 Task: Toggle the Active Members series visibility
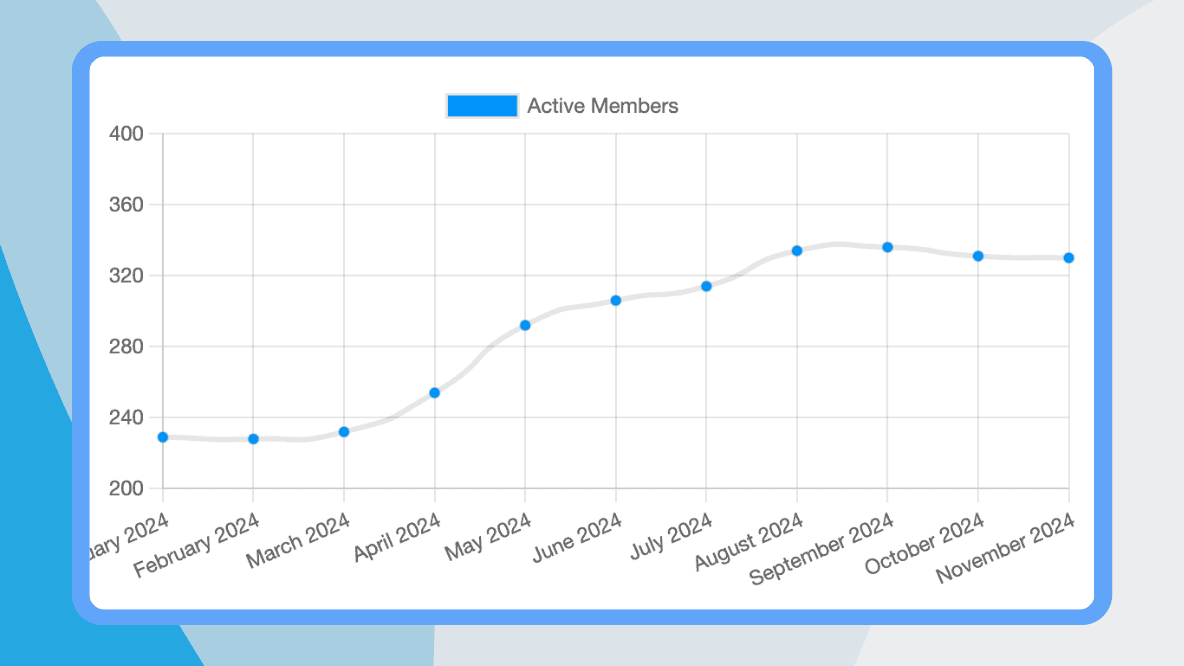point(481,105)
